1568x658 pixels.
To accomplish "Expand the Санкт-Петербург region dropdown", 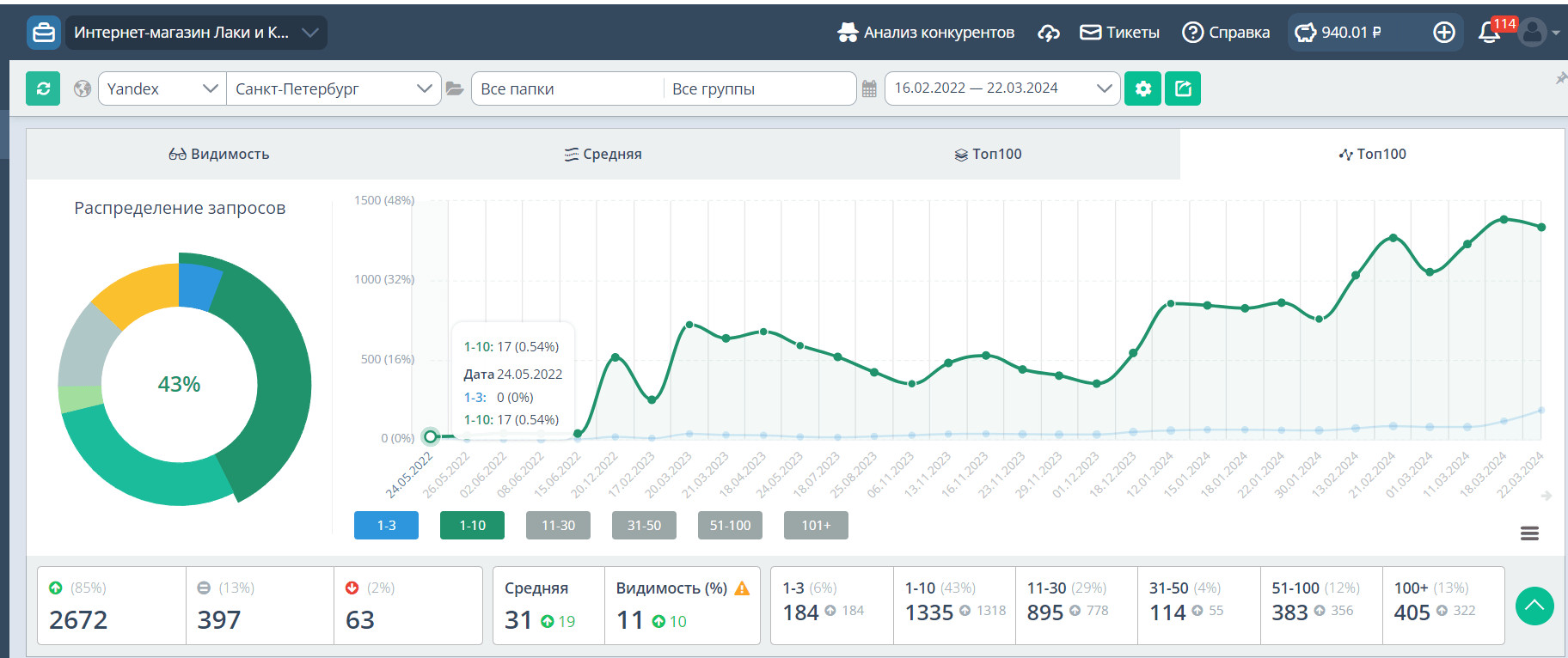I will tap(333, 88).
